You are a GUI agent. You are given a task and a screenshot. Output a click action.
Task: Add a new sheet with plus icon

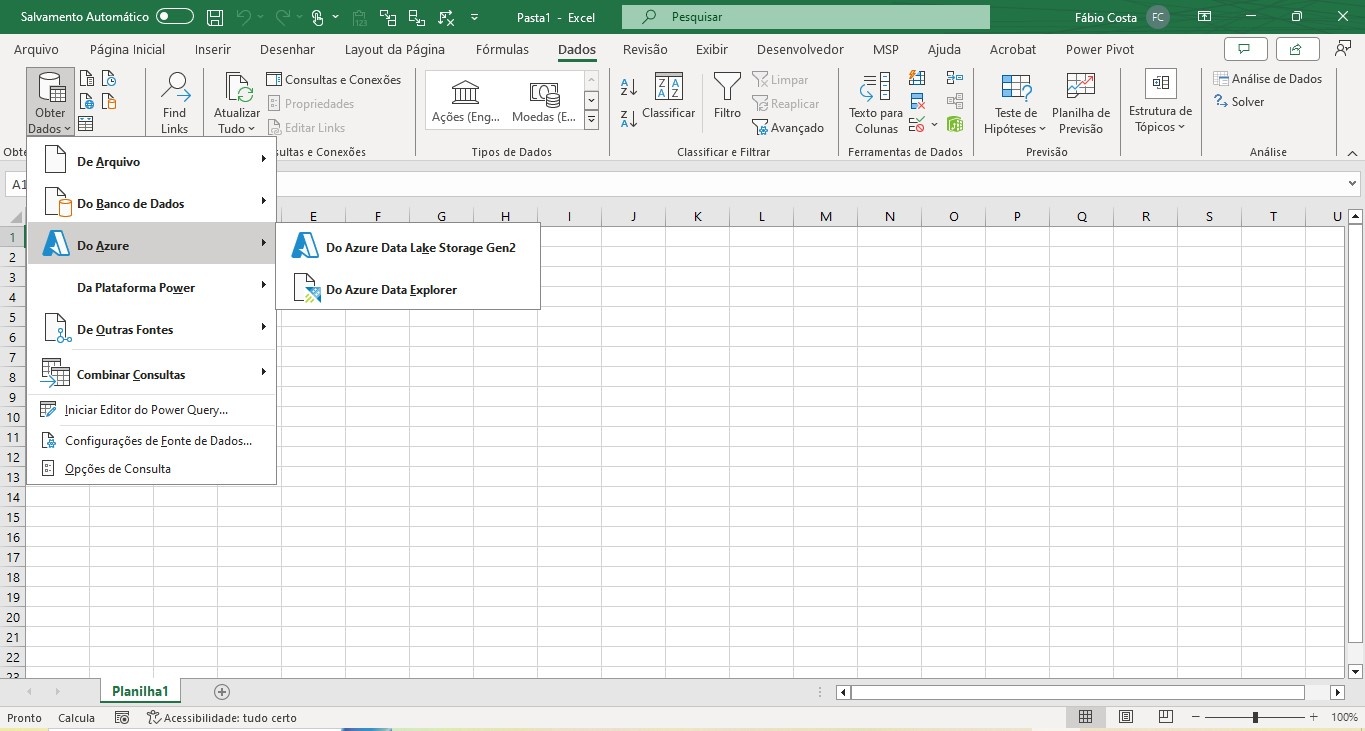(222, 691)
